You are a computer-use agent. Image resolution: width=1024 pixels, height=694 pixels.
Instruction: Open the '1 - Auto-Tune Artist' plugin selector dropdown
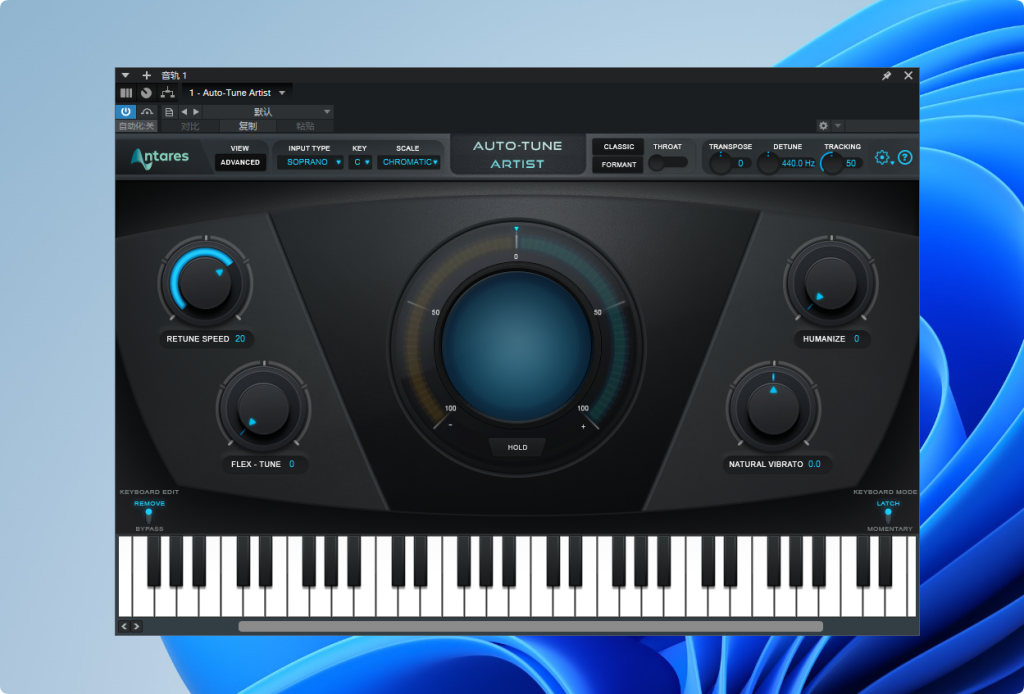[237, 93]
